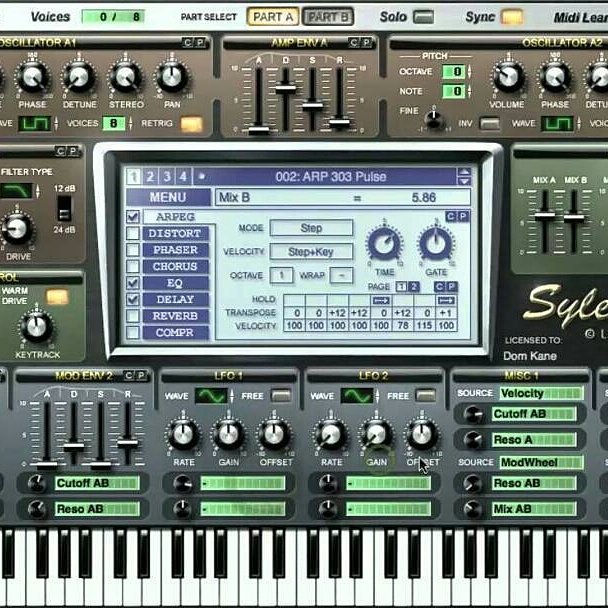608x608 pixels.
Task: Open the COMPR effect tab
Action: pyautogui.click(x=176, y=333)
